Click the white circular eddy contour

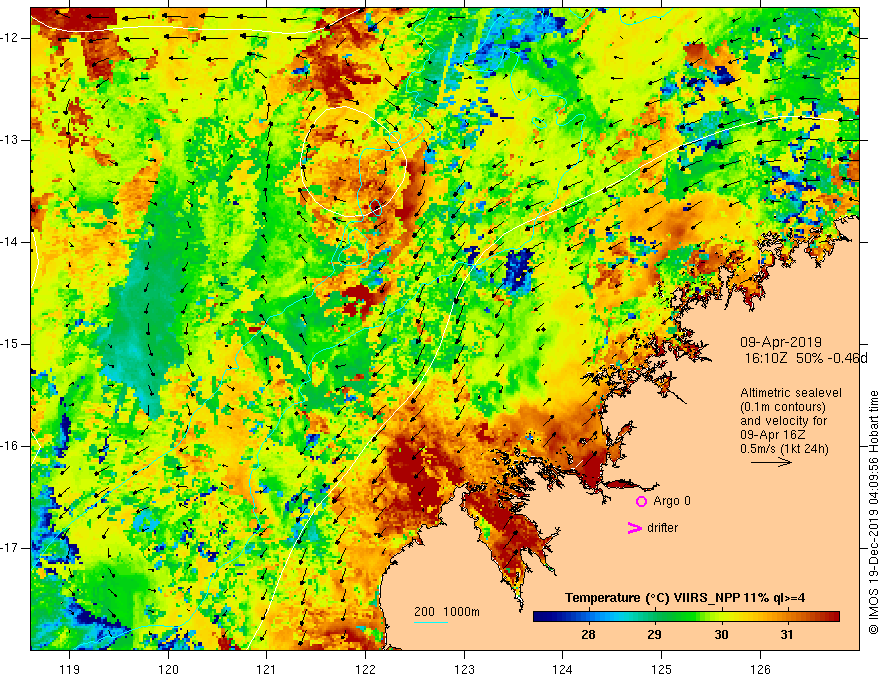(x=354, y=162)
